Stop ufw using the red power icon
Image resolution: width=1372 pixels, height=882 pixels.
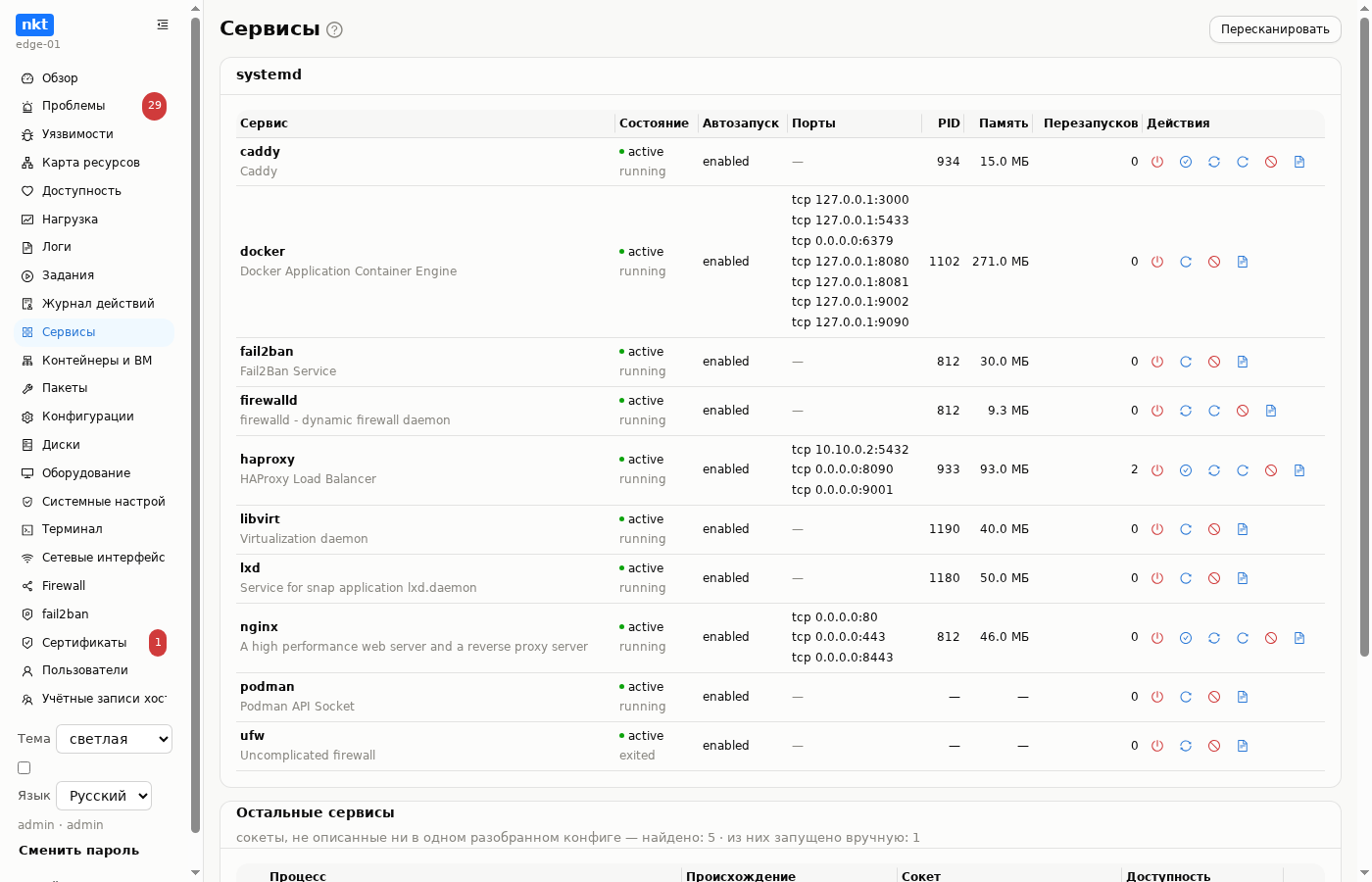[1157, 746]
